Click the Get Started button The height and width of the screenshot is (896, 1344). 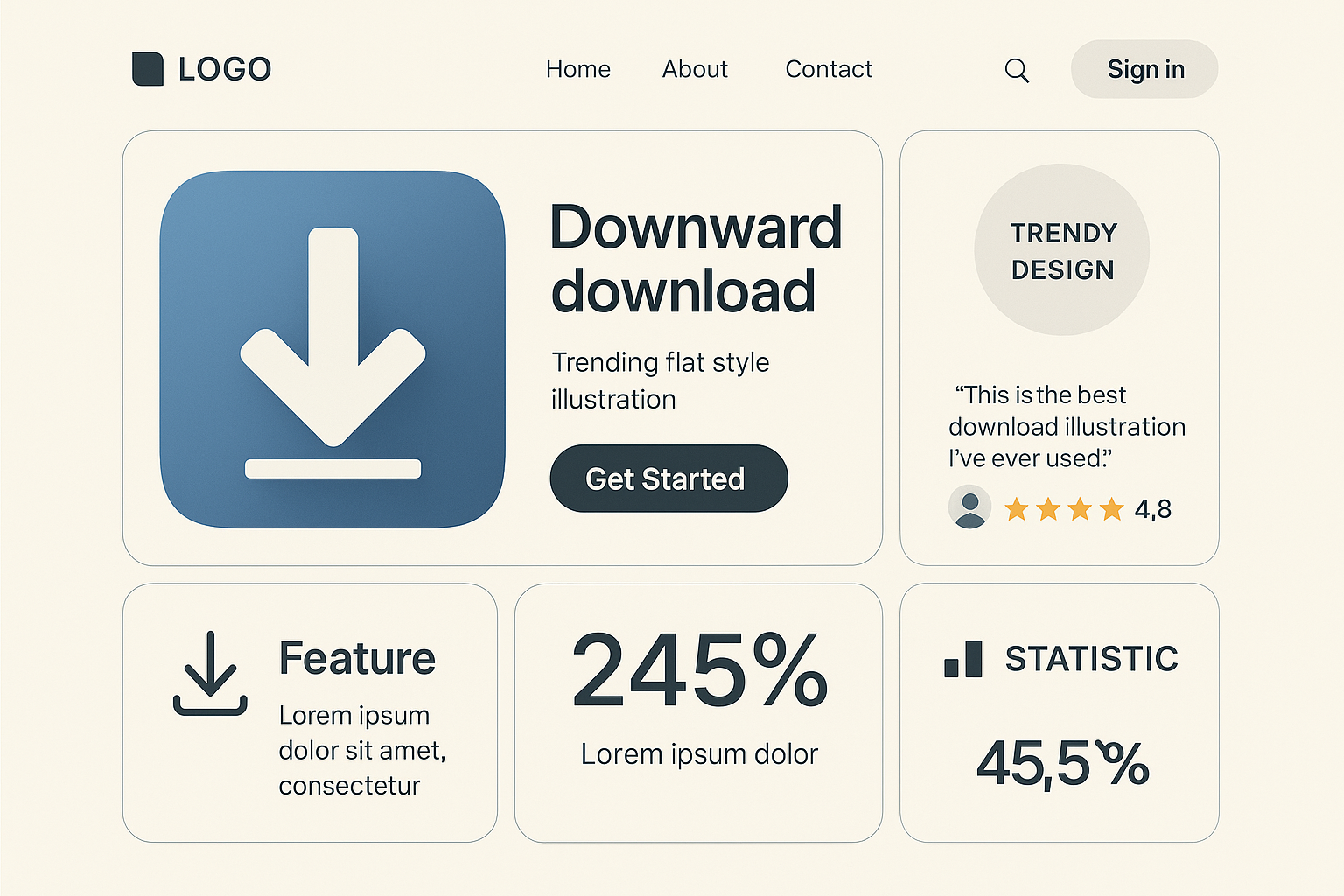[668, 479]
